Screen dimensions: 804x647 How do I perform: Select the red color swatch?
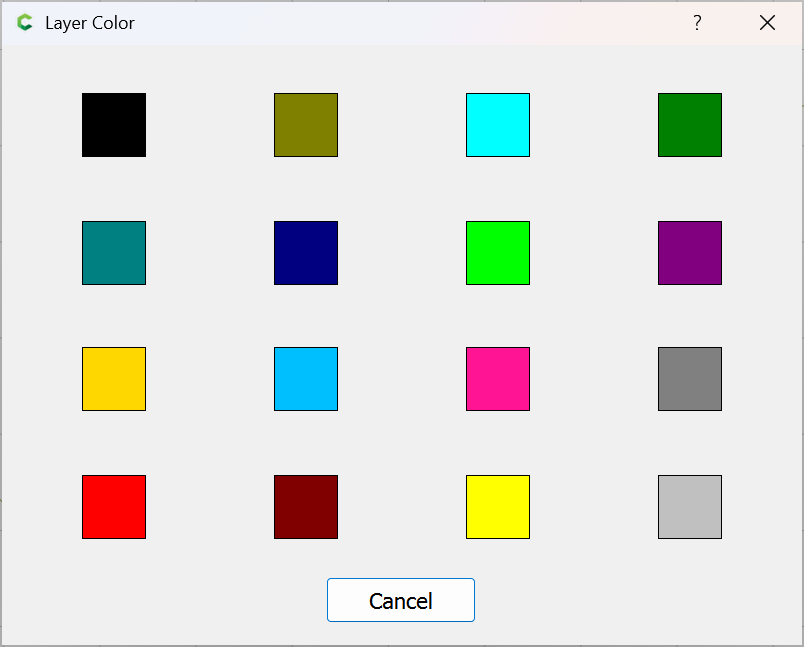[114, 507]
